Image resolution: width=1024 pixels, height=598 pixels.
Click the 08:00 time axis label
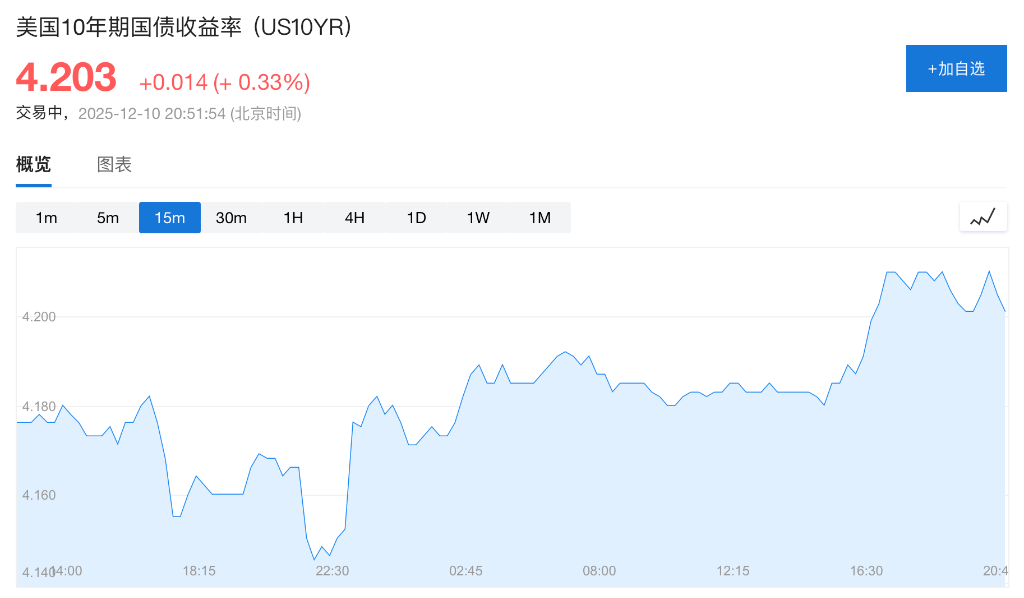599,571
